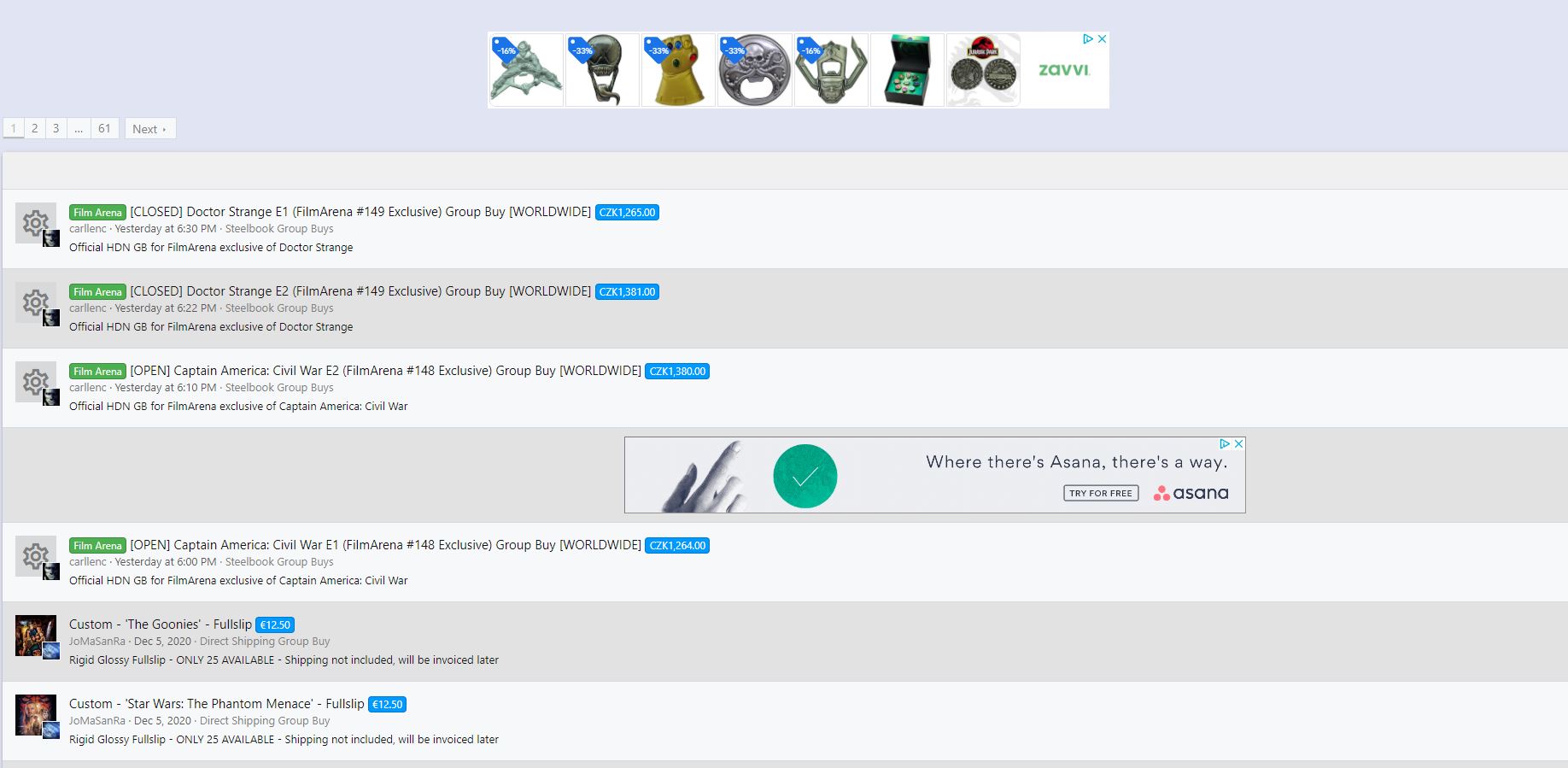The image size is (1568, 768).
Task: Click Phantom Menace €12.50 price badge
Action: 387,705
